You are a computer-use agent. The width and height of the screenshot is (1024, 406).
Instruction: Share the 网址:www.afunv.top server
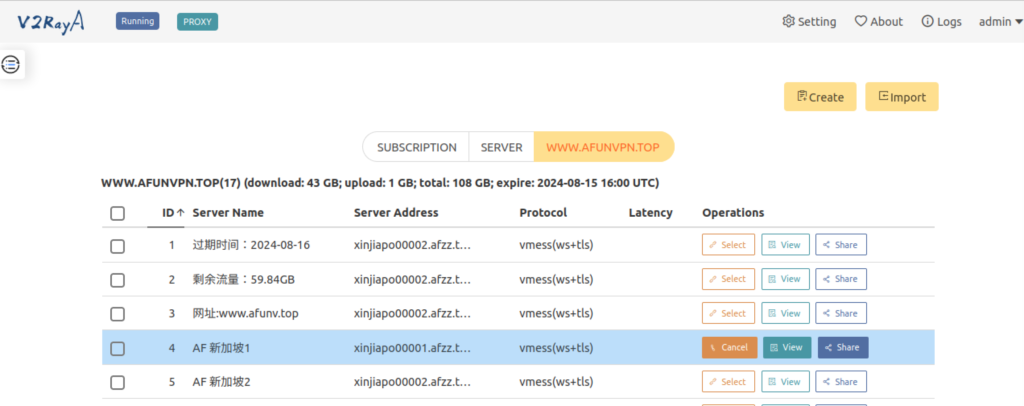(840, 313)
